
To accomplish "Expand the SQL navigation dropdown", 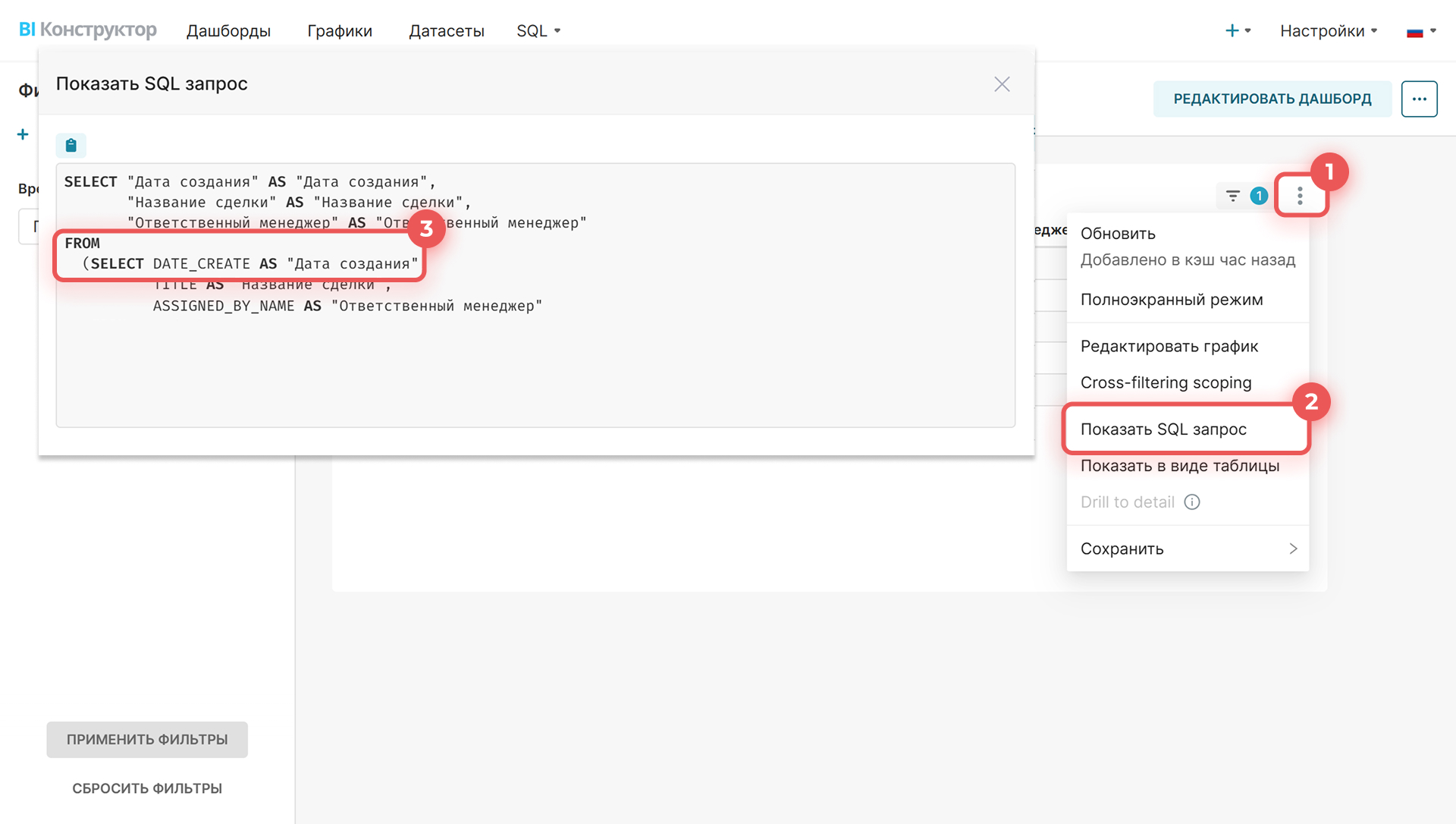I will pos(538,31).
